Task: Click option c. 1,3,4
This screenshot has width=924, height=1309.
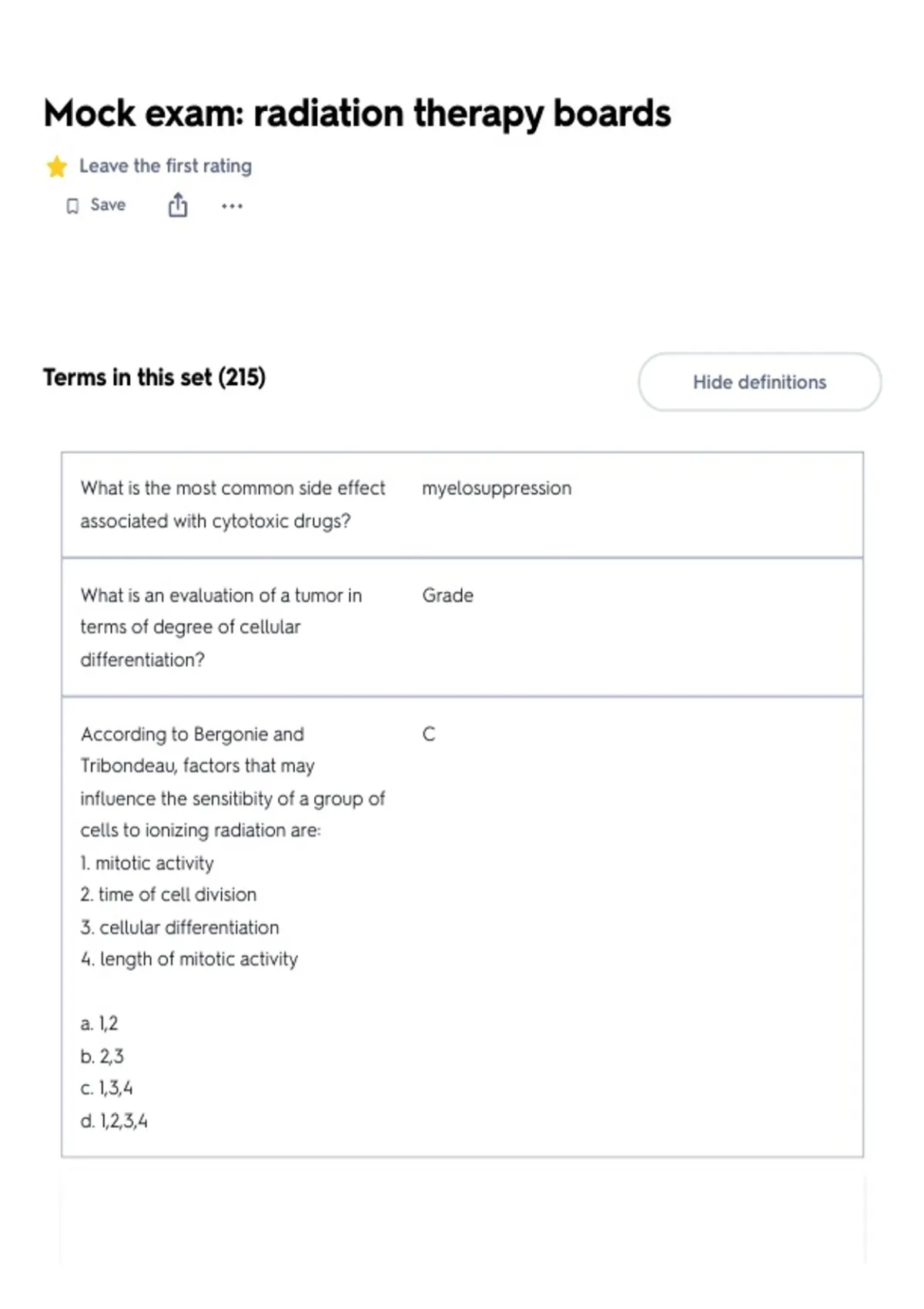Action: pos(106,1088)
